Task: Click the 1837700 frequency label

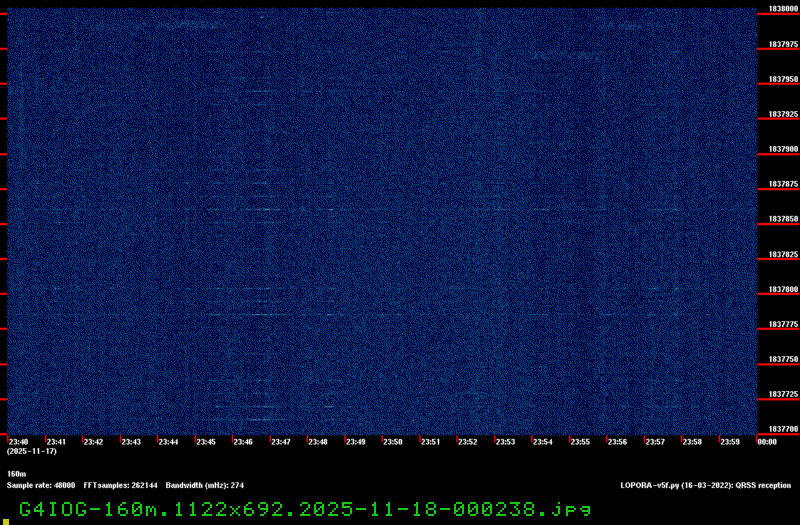Action: pyautogui.click(x=782, y=429)
